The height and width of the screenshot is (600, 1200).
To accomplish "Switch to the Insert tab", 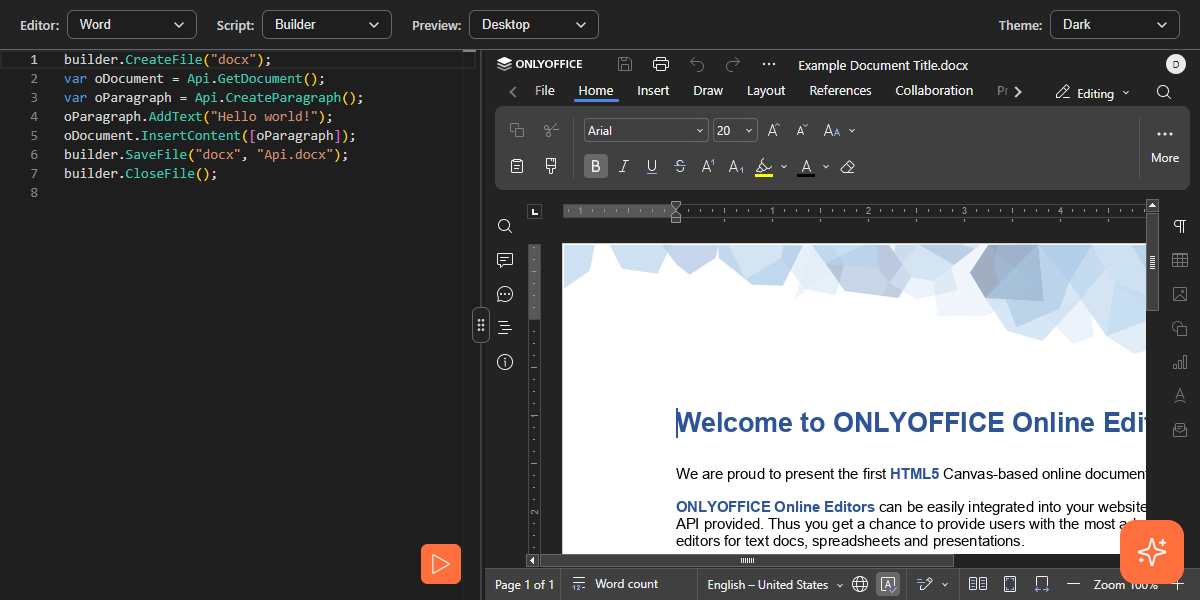I will [x=653, y=91].
